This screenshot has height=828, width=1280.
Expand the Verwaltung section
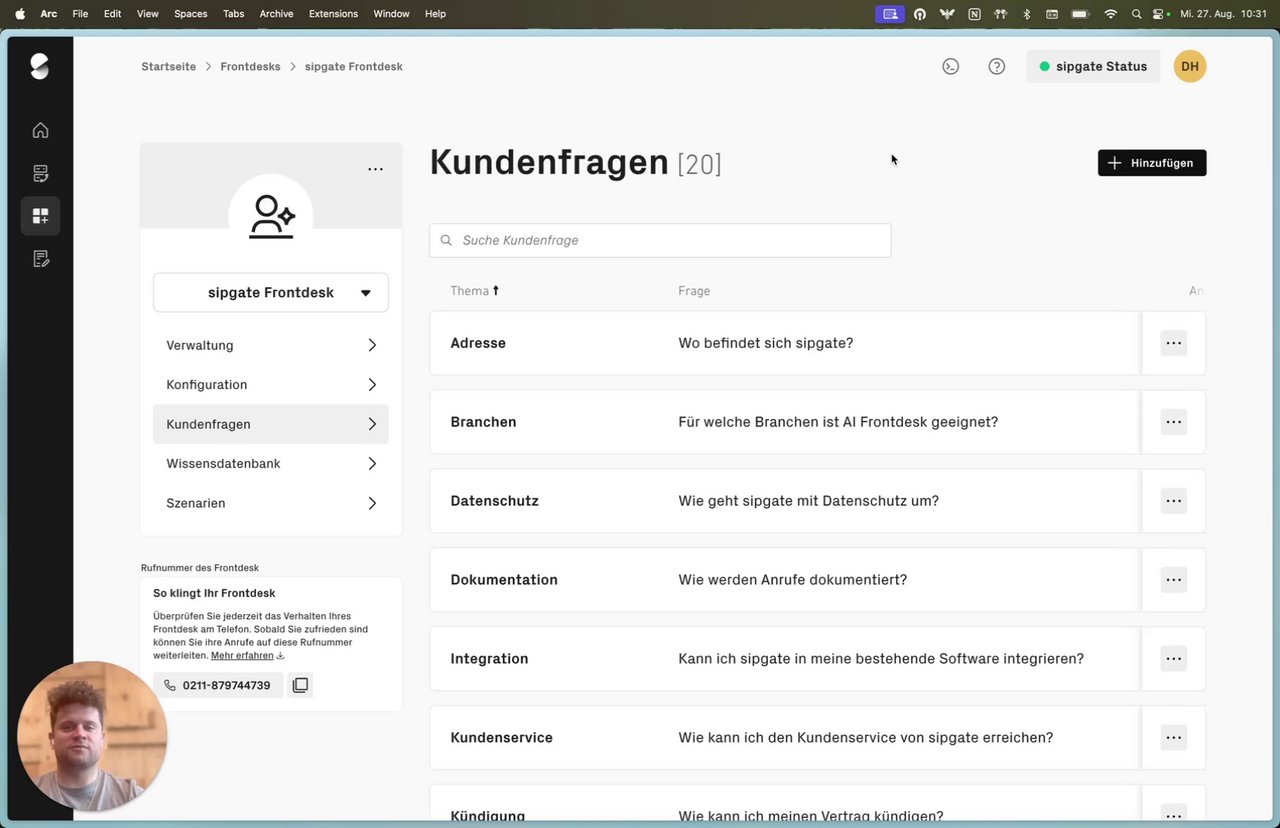click(x=271, y=345)
